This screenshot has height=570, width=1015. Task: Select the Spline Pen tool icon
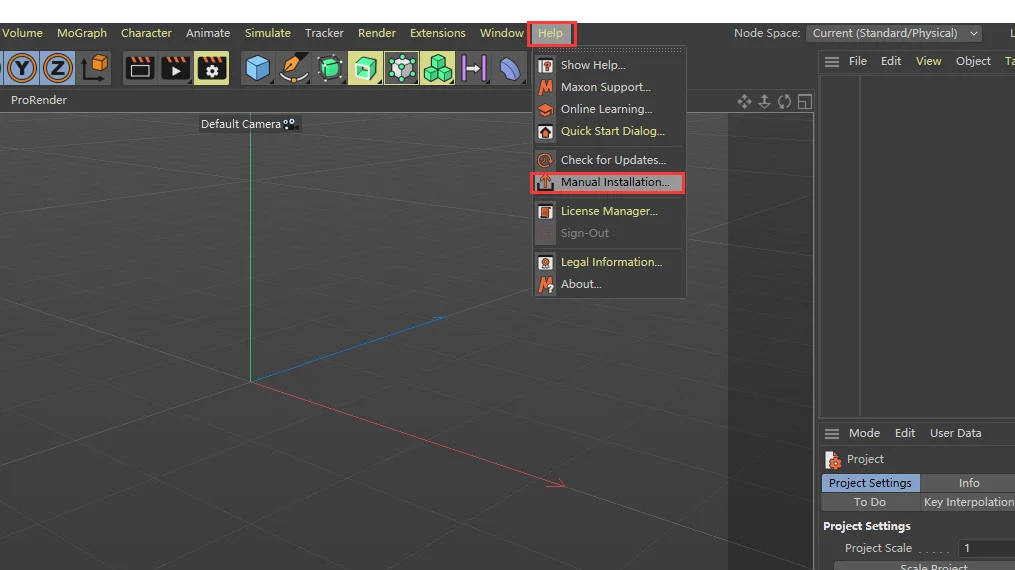(x=294, y=68)
